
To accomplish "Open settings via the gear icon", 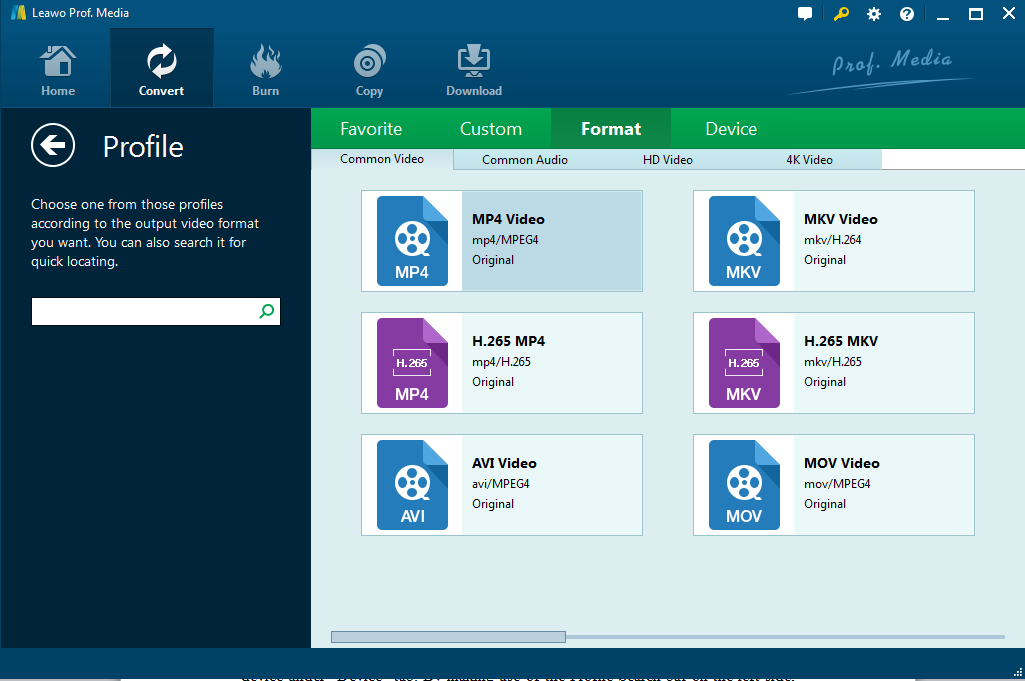I will (x=874, y=14).
